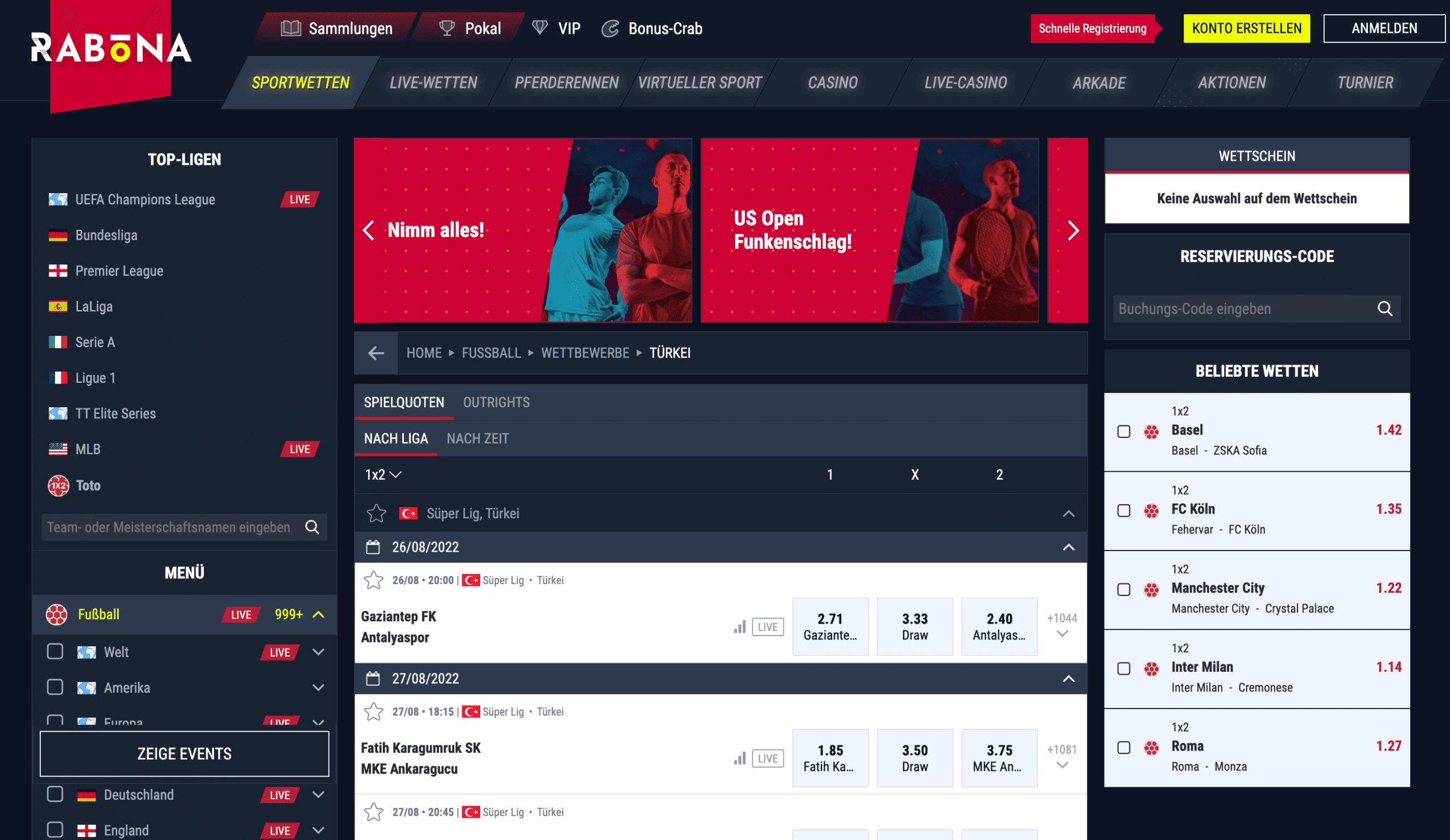Select FC Köln popular bet checkbox
Image resolution: width=1450 pixels, height=840 pixels.
tap(1123, 510)
